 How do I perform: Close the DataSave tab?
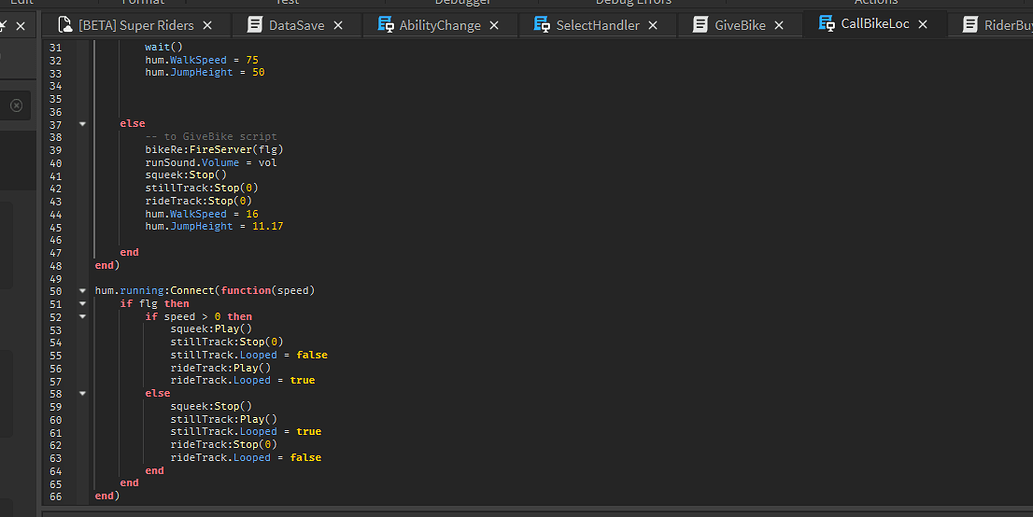point(338,25)
